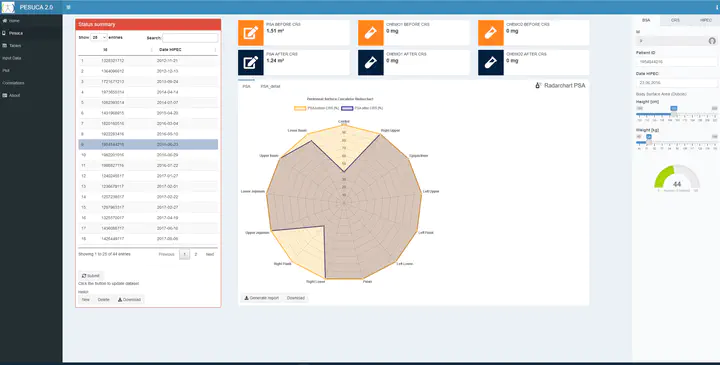Open the Show entries dropdown
720x365 pixels.
coord(99,37)
